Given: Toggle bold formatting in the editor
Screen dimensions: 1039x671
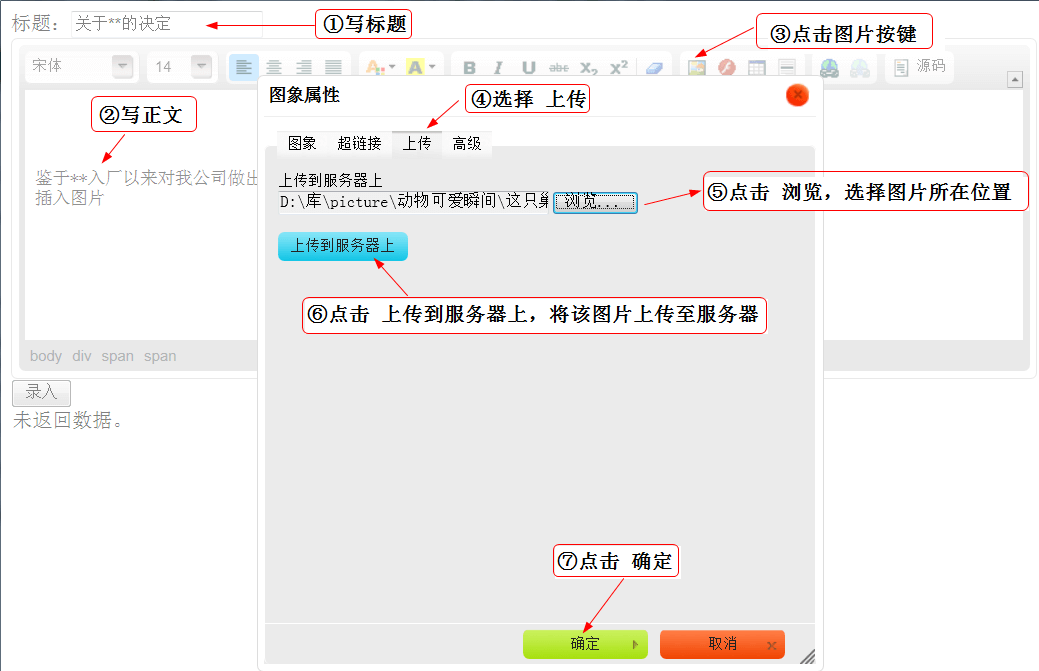Looking at the screenshot, I should coord(469,67).
